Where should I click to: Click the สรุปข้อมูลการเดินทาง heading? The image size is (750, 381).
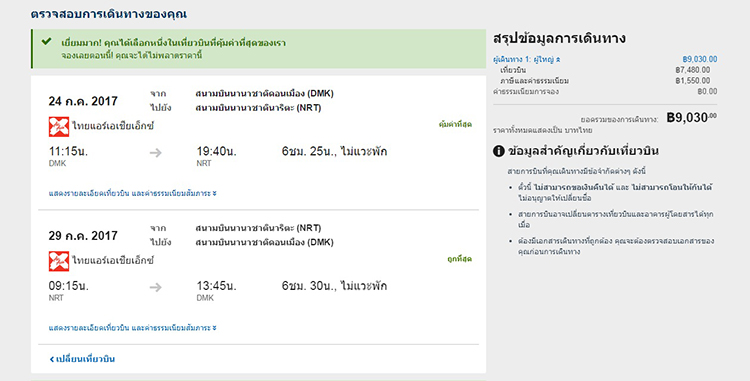(x=559, y=38)
